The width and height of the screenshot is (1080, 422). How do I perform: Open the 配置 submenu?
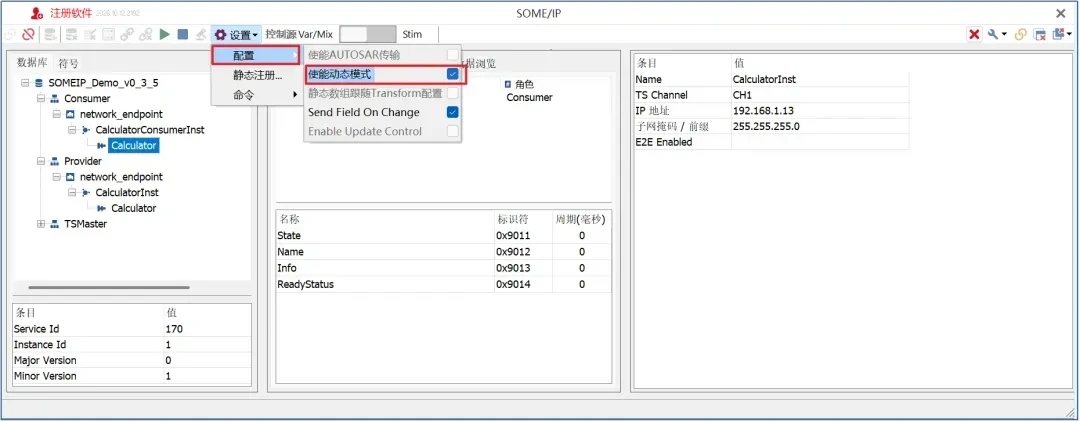[x=256, y=55]
